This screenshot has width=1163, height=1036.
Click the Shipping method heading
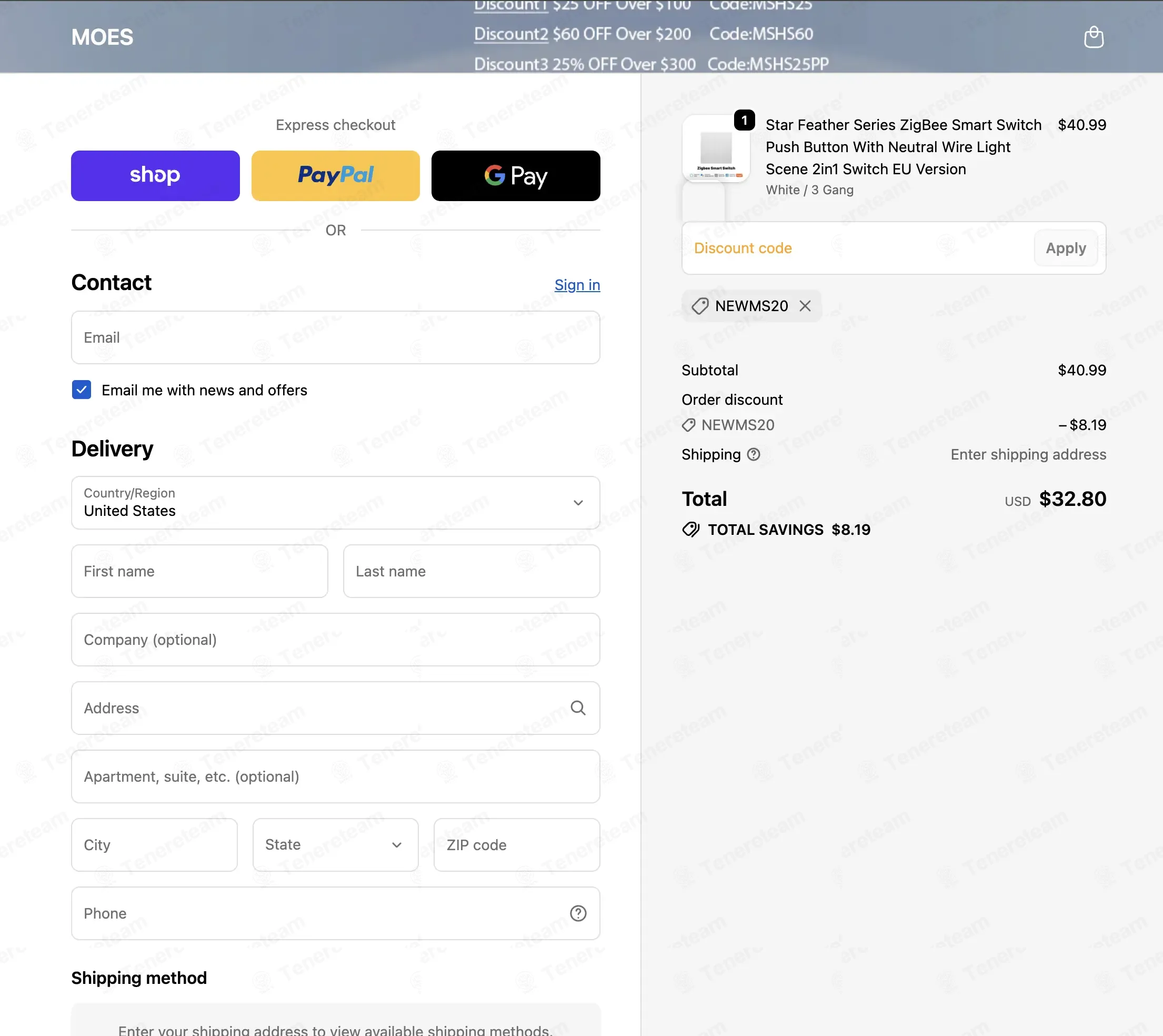[139, 978]
